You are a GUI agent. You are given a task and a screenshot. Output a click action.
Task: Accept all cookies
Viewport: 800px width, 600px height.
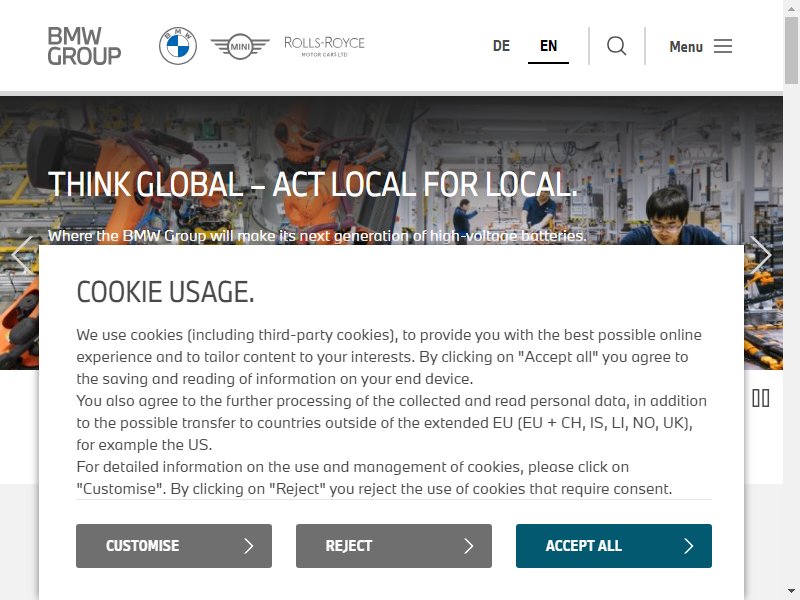pyautogui.click(x=614, y=546)
